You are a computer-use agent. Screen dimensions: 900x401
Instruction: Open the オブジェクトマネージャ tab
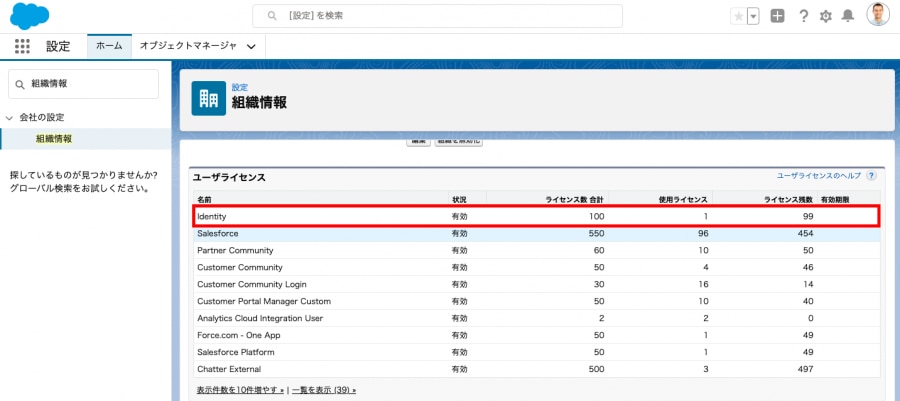pos(188,46)
